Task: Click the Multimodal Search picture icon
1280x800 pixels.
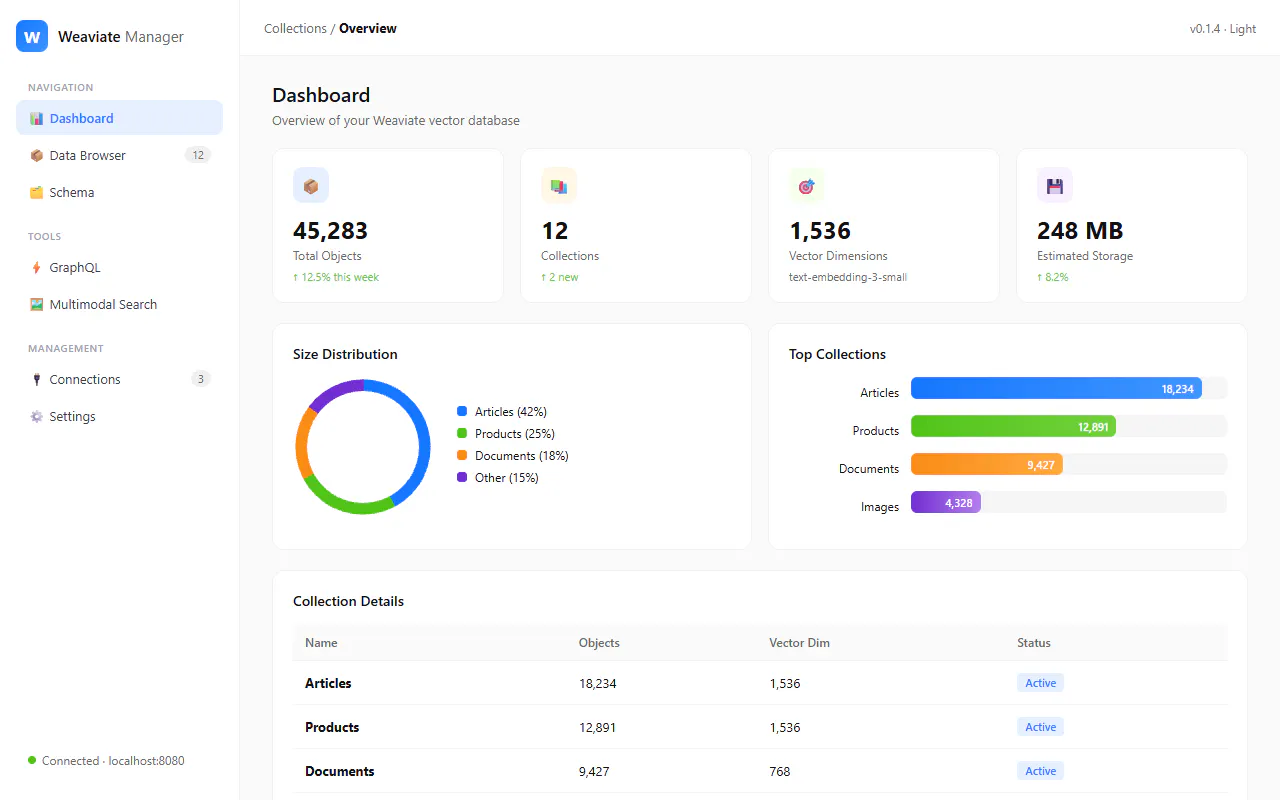Action: pyautogui.click(x=36, y=304)
